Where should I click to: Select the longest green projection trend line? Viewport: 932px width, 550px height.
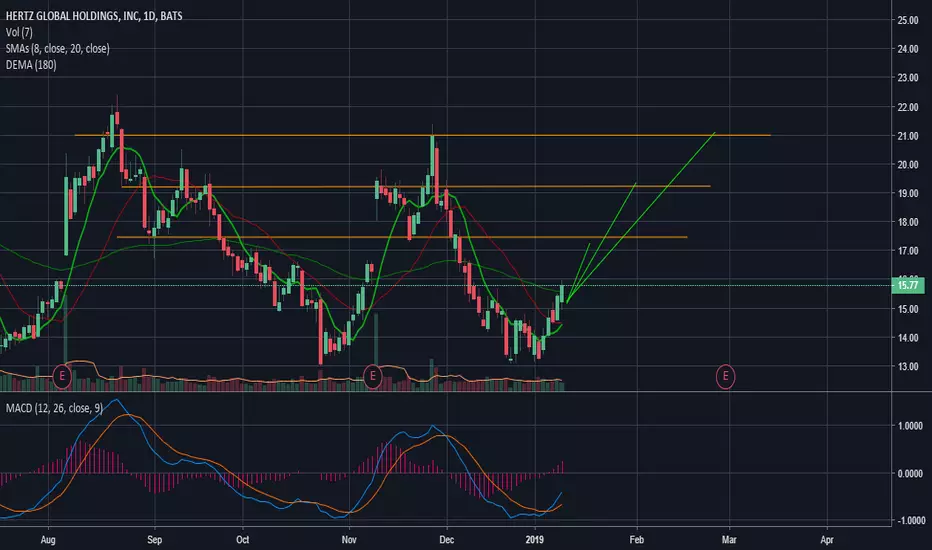pyautogui.click(x=641, y=218)
